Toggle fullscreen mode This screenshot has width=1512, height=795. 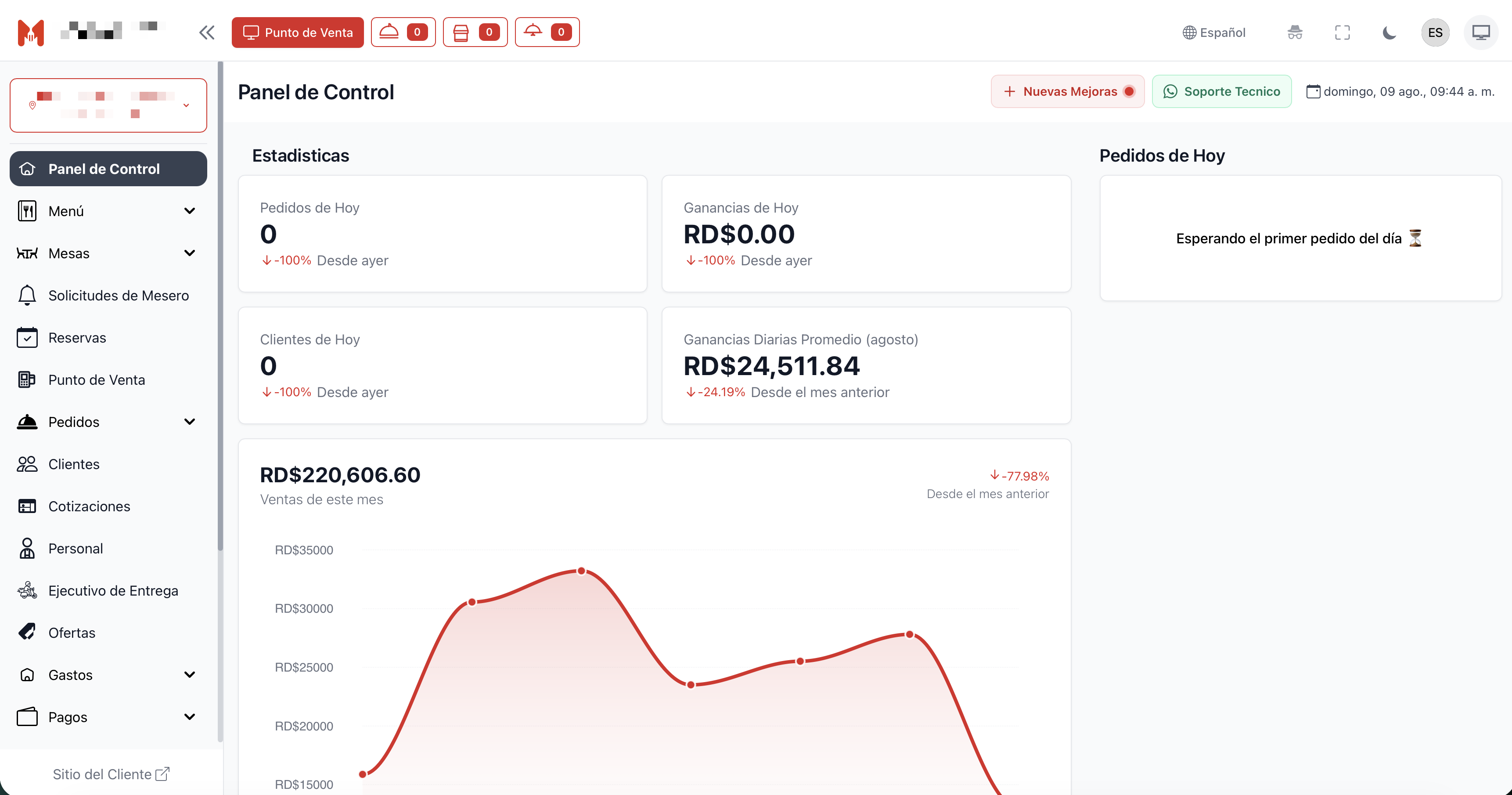[1343, 33]
